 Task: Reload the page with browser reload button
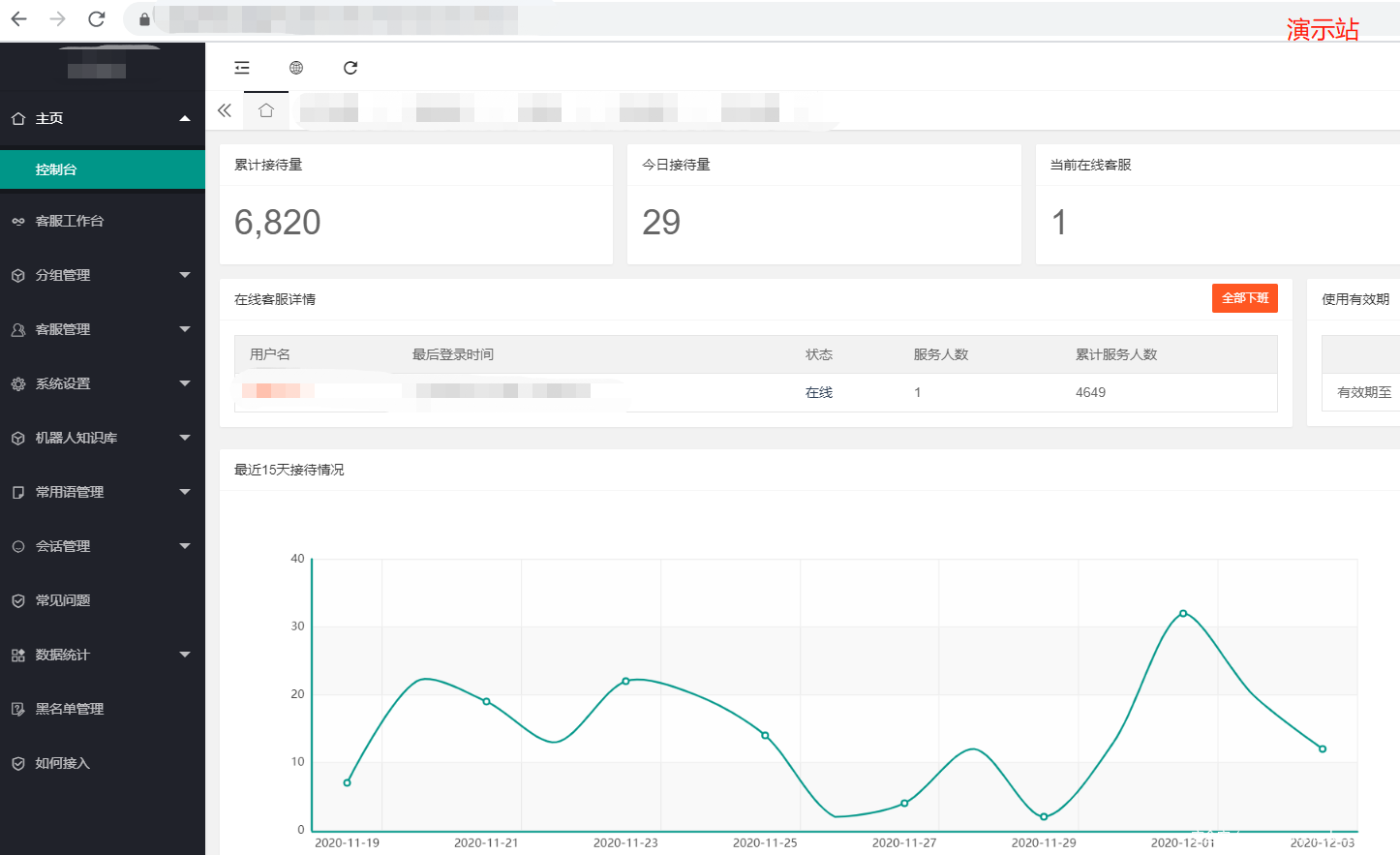click(96, 19)
